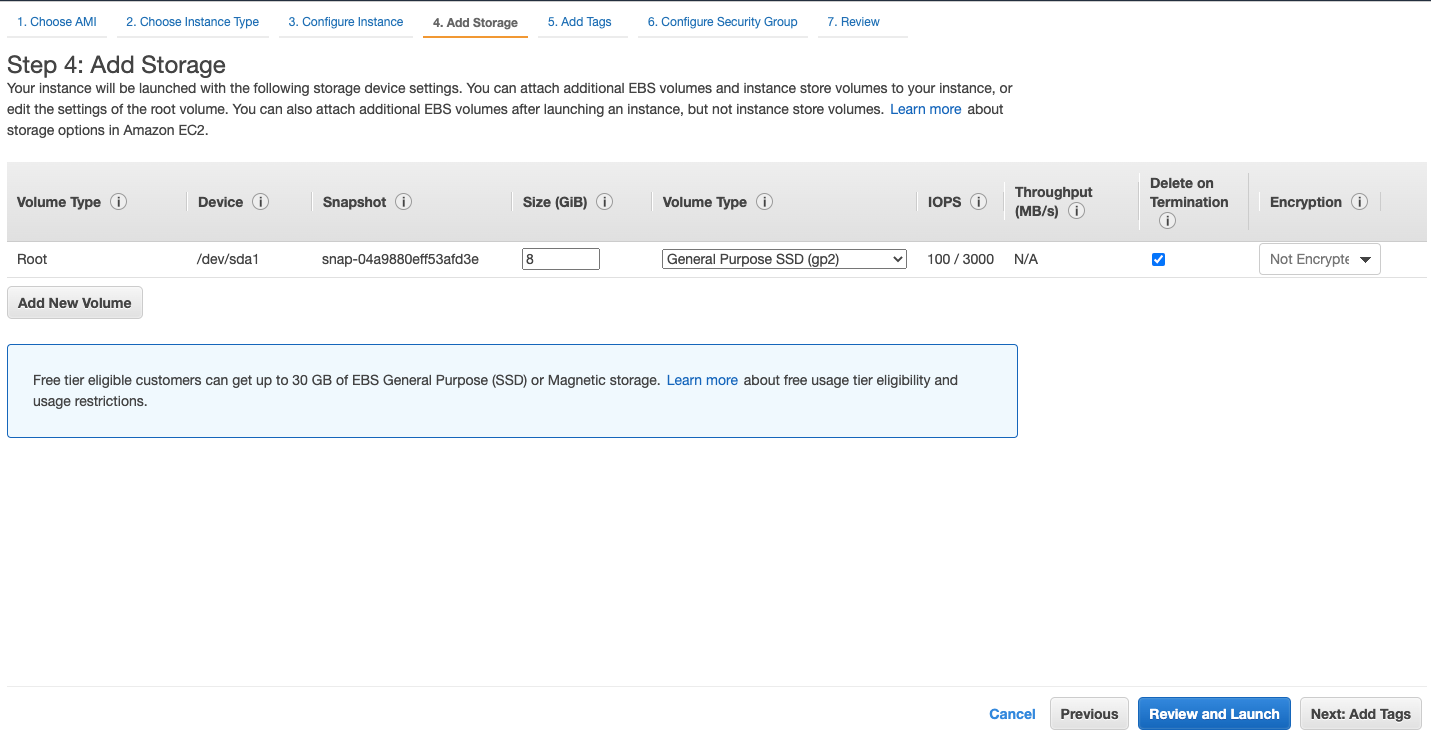Follow the Learn more link about free usage tier
This screenshot has width=1431, height=747.
(x=702, y=380)
